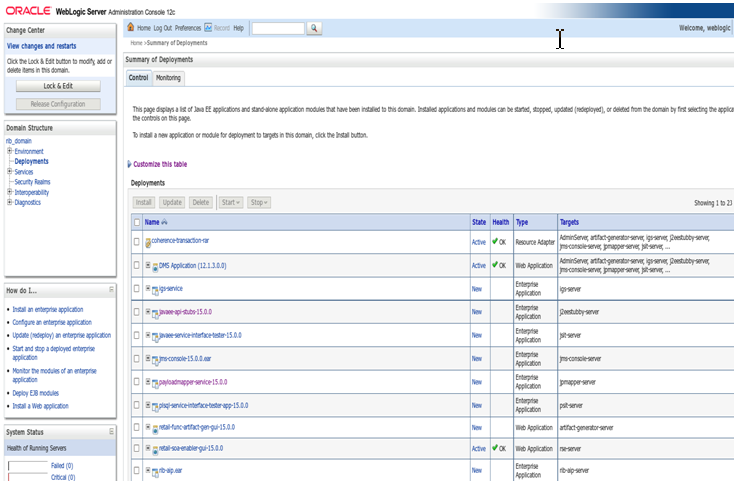Check the coherence-transaction-rar row checkbox

(137, 241)
